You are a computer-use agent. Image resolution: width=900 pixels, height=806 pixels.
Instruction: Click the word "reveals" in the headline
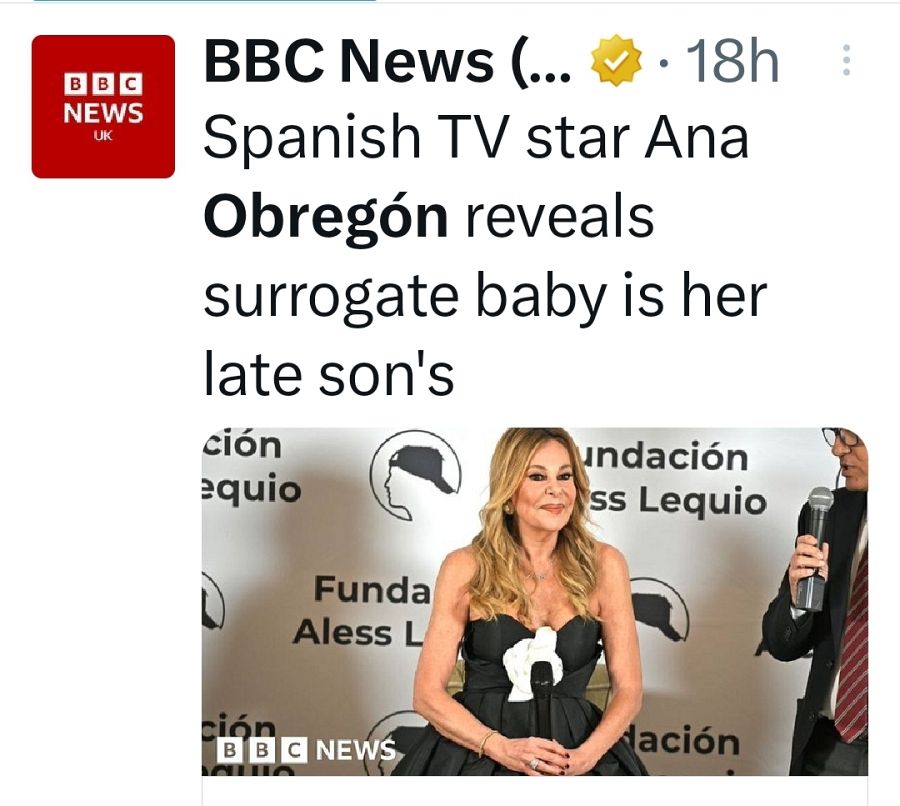[x=559, y=216]
